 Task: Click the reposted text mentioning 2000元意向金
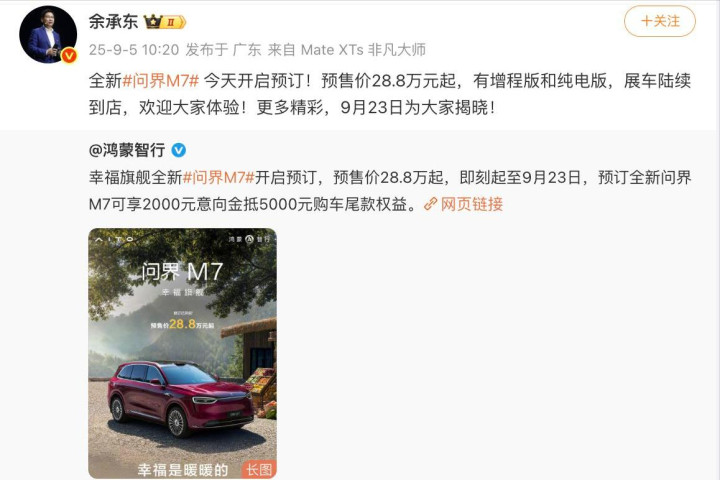coord(390,191)
